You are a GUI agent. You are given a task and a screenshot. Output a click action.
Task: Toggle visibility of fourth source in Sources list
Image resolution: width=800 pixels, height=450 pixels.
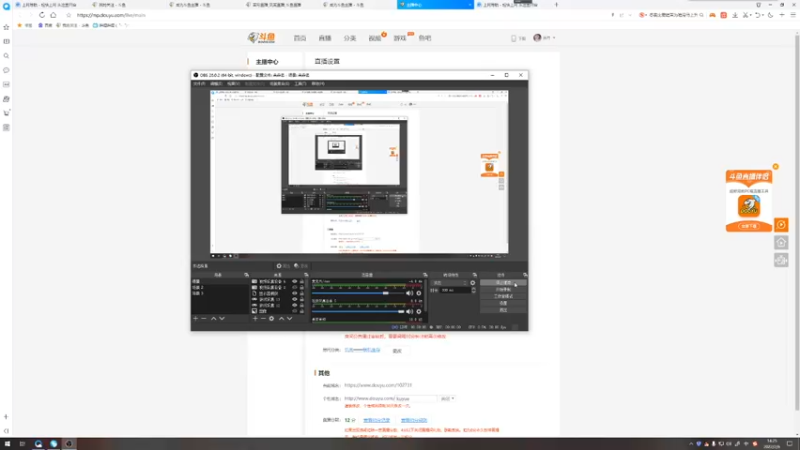pyautogui.click(x=294, y=299)
